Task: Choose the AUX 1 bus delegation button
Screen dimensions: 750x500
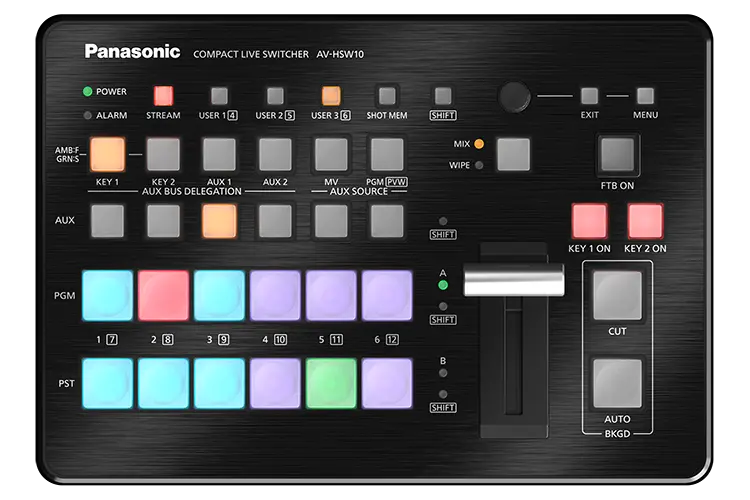Action: [219, 154]
